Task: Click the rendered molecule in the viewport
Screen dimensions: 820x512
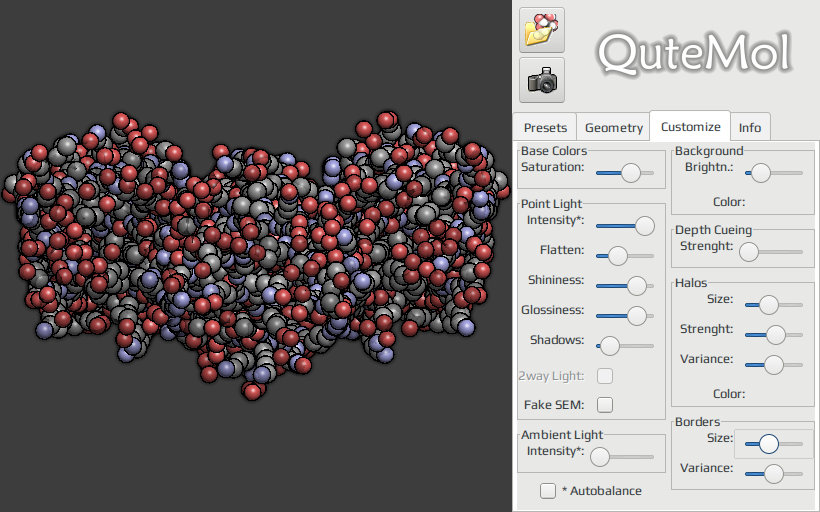Action: 255,255
